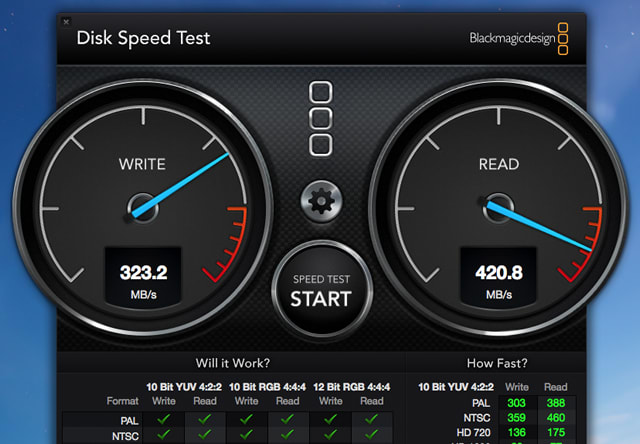
Task: Click 10 Bit YUV 4:2:2 heading in Will it Work
Action: 184,387
